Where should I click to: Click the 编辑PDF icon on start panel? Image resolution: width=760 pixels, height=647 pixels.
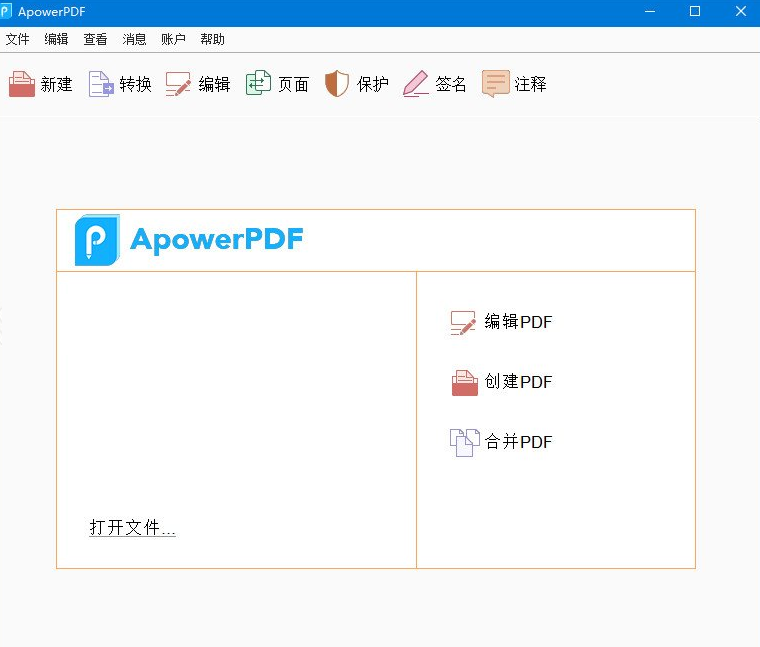[x=463, y=323]
